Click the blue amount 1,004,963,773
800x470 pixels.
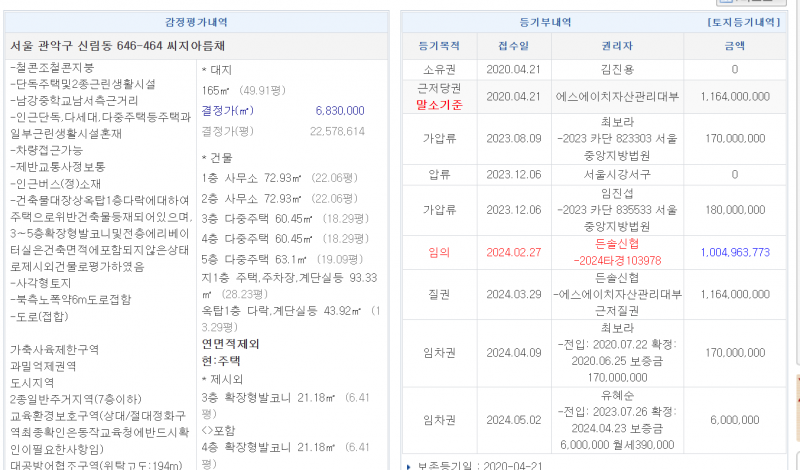pos(734,253)
